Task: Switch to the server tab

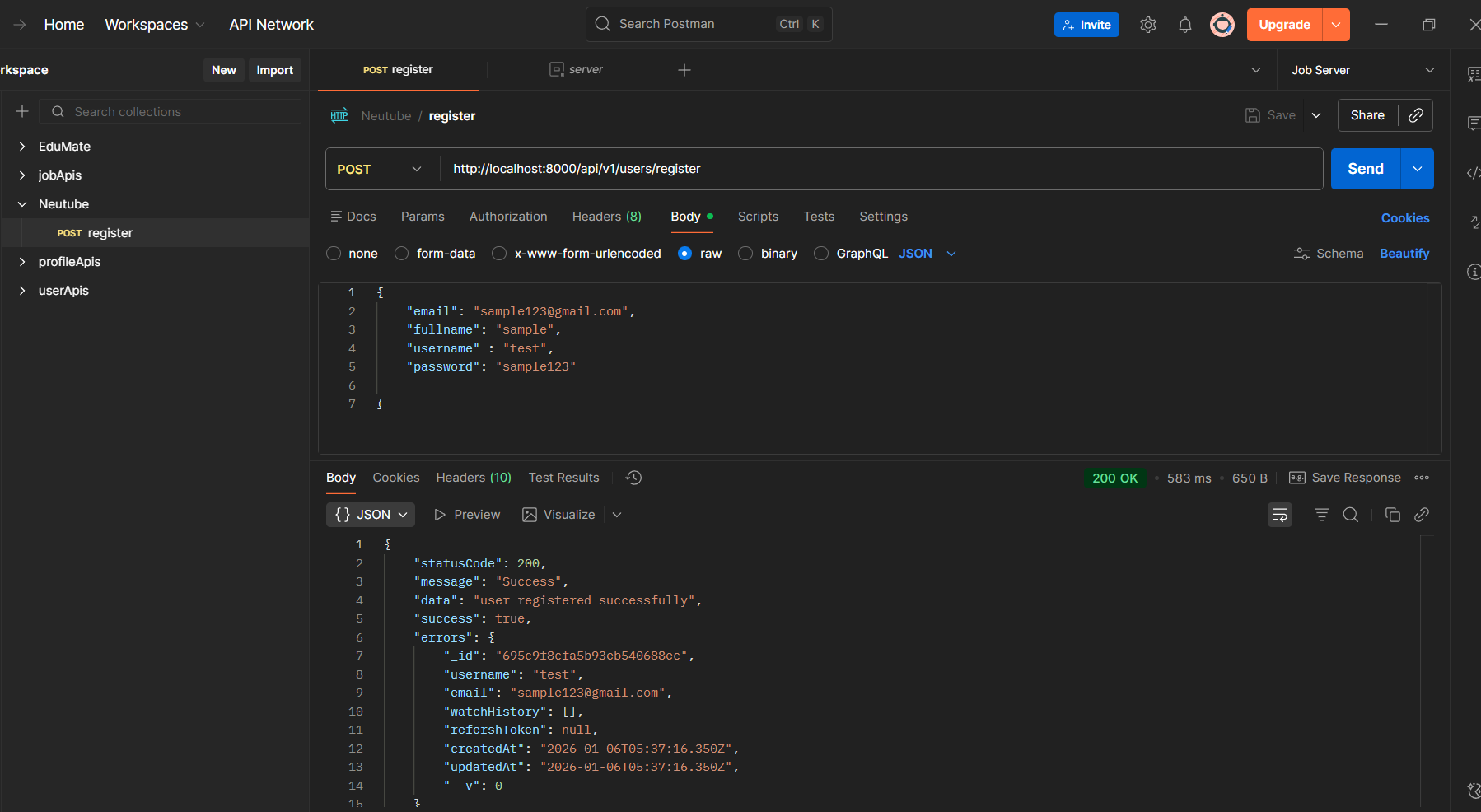Action: [x=576, y=70]
